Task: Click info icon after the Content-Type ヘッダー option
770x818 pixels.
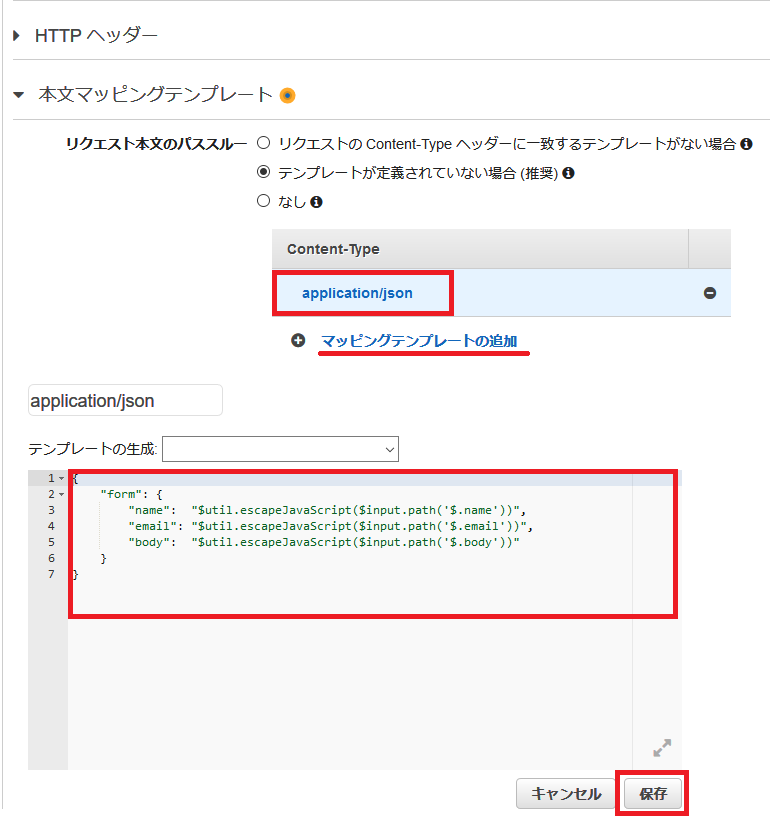Action: pyautogui.click(x=745, y=144)
